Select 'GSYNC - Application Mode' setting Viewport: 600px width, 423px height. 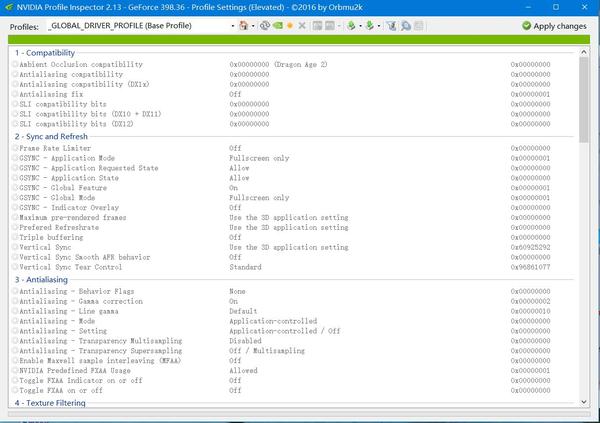(293, 158)
